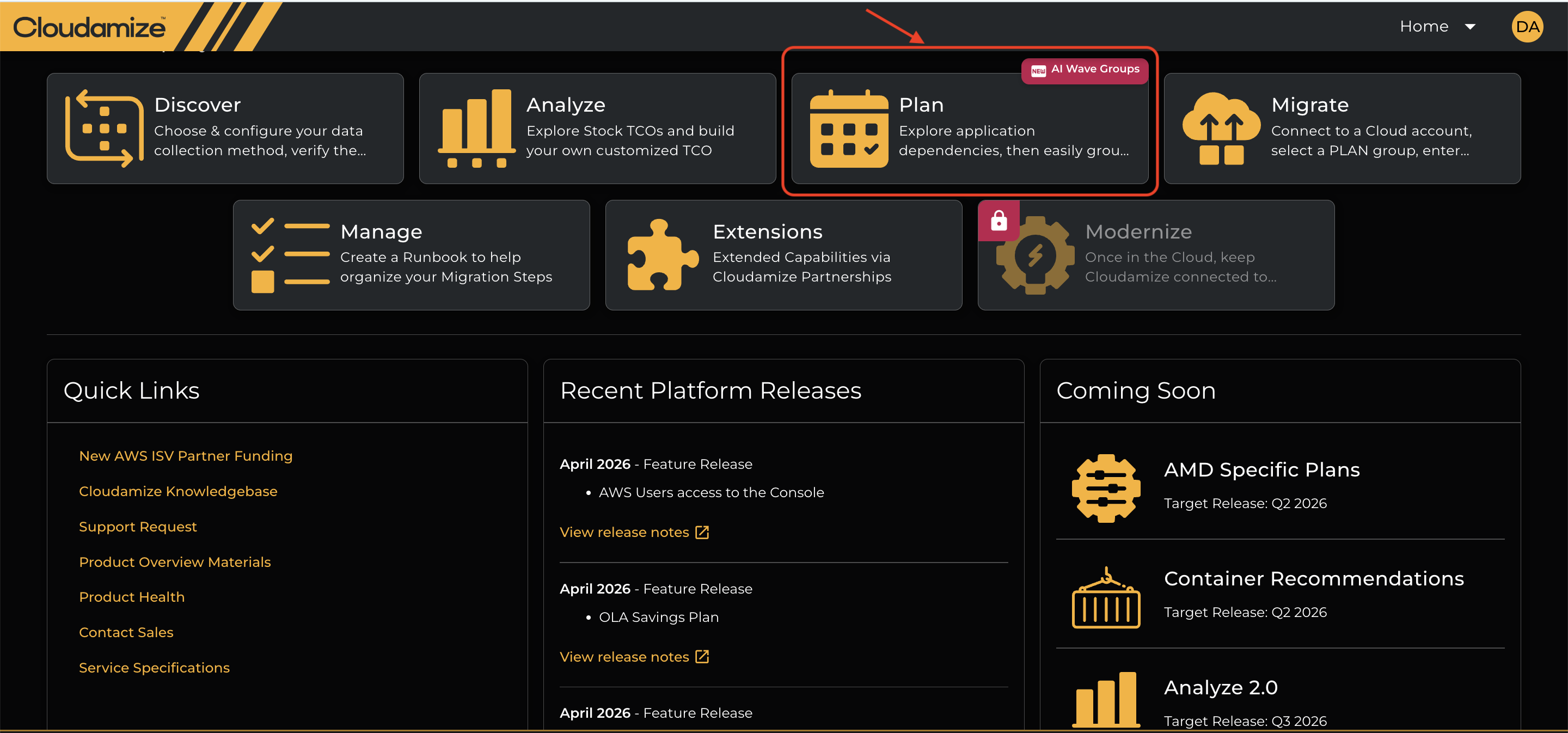Image resolution: width=1568 pixels, height=733 pixels.
Task: Open the DA user avatar
Action: tap(1527, 27)
